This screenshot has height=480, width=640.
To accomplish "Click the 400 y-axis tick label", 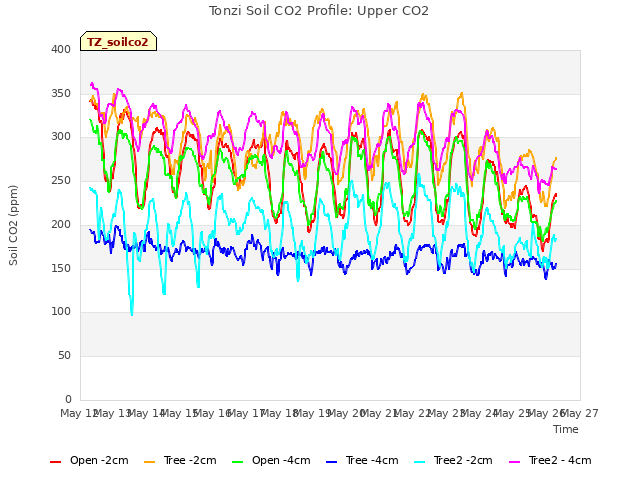I will (61, 49).
